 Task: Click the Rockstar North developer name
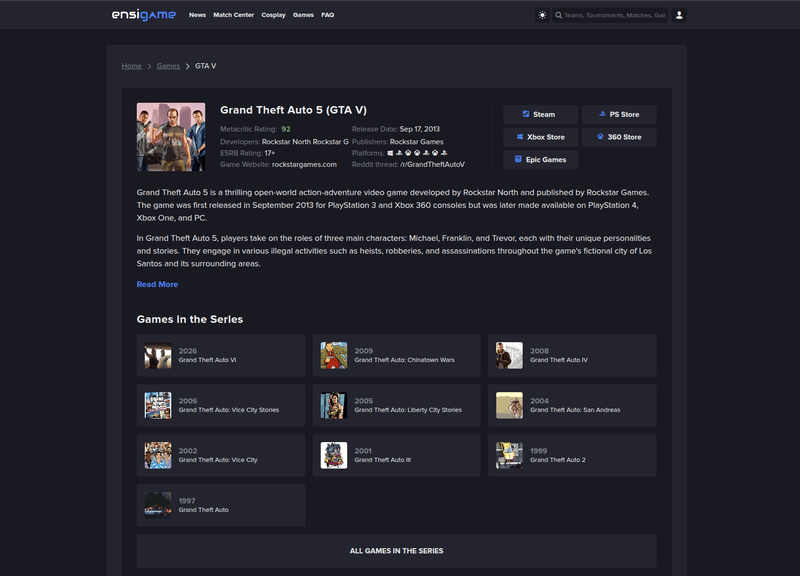point(286,142)
